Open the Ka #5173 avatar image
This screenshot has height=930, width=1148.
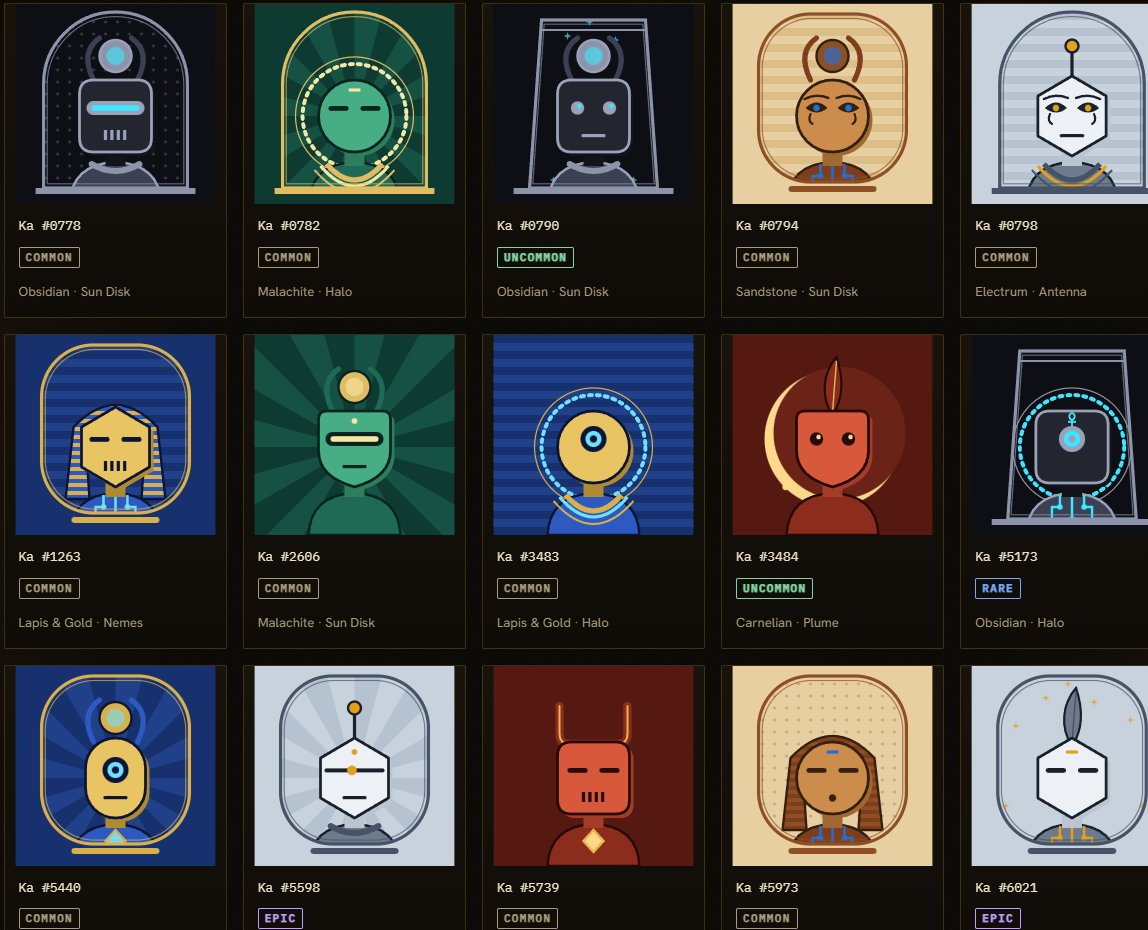pos(1059,435)
